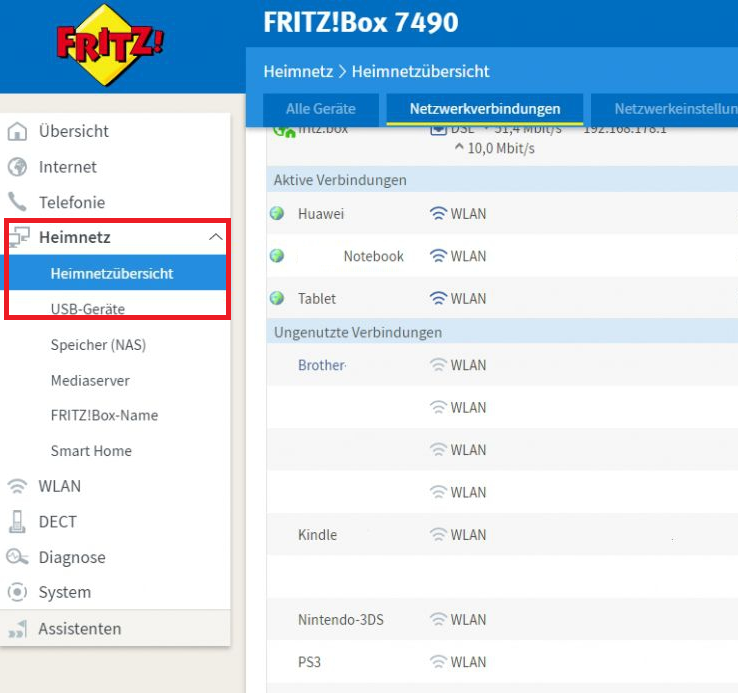Click the wizard icon beside Assistenten

click(17, 629)
